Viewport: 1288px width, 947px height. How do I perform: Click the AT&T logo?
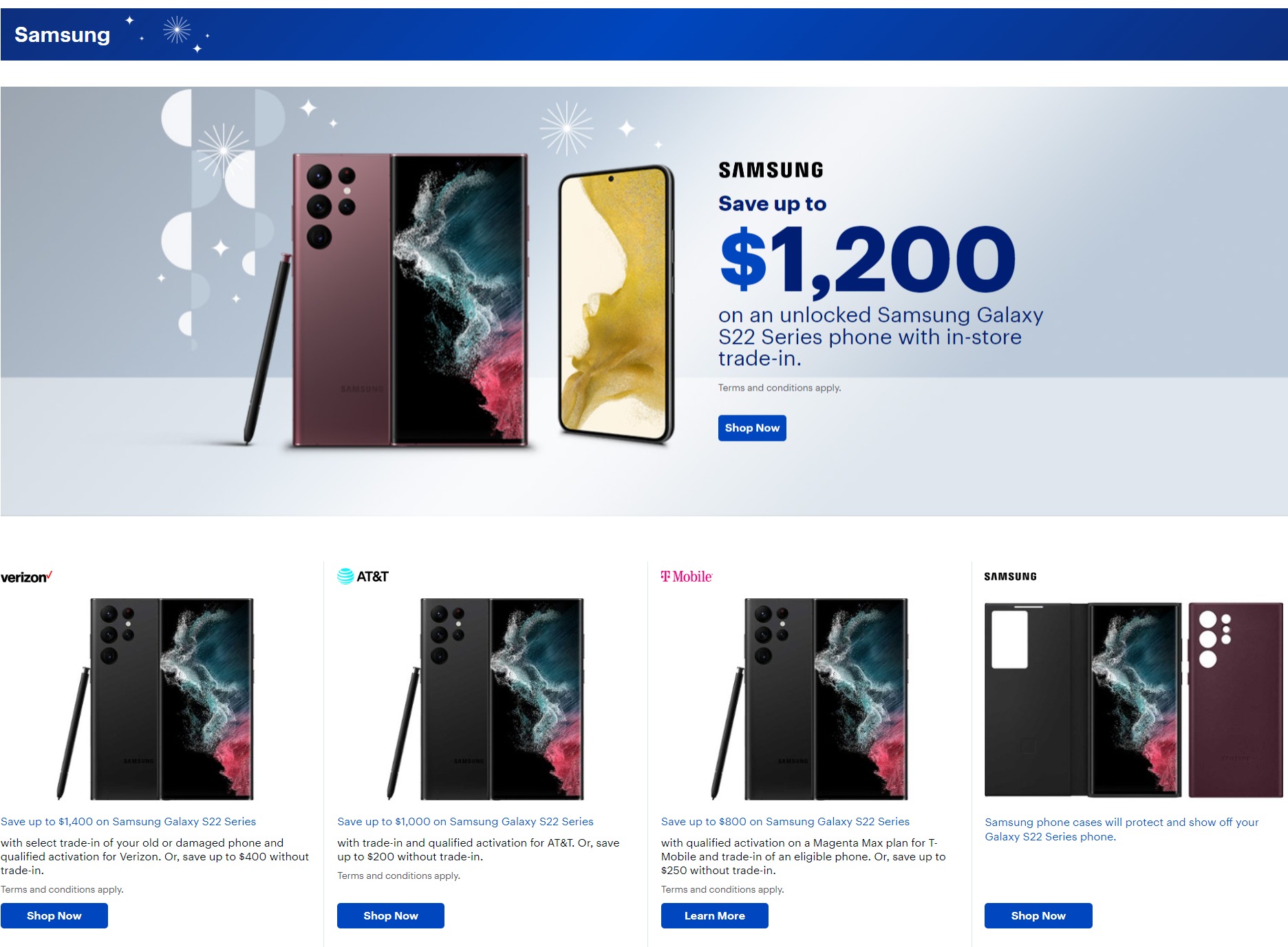[363, 576]
